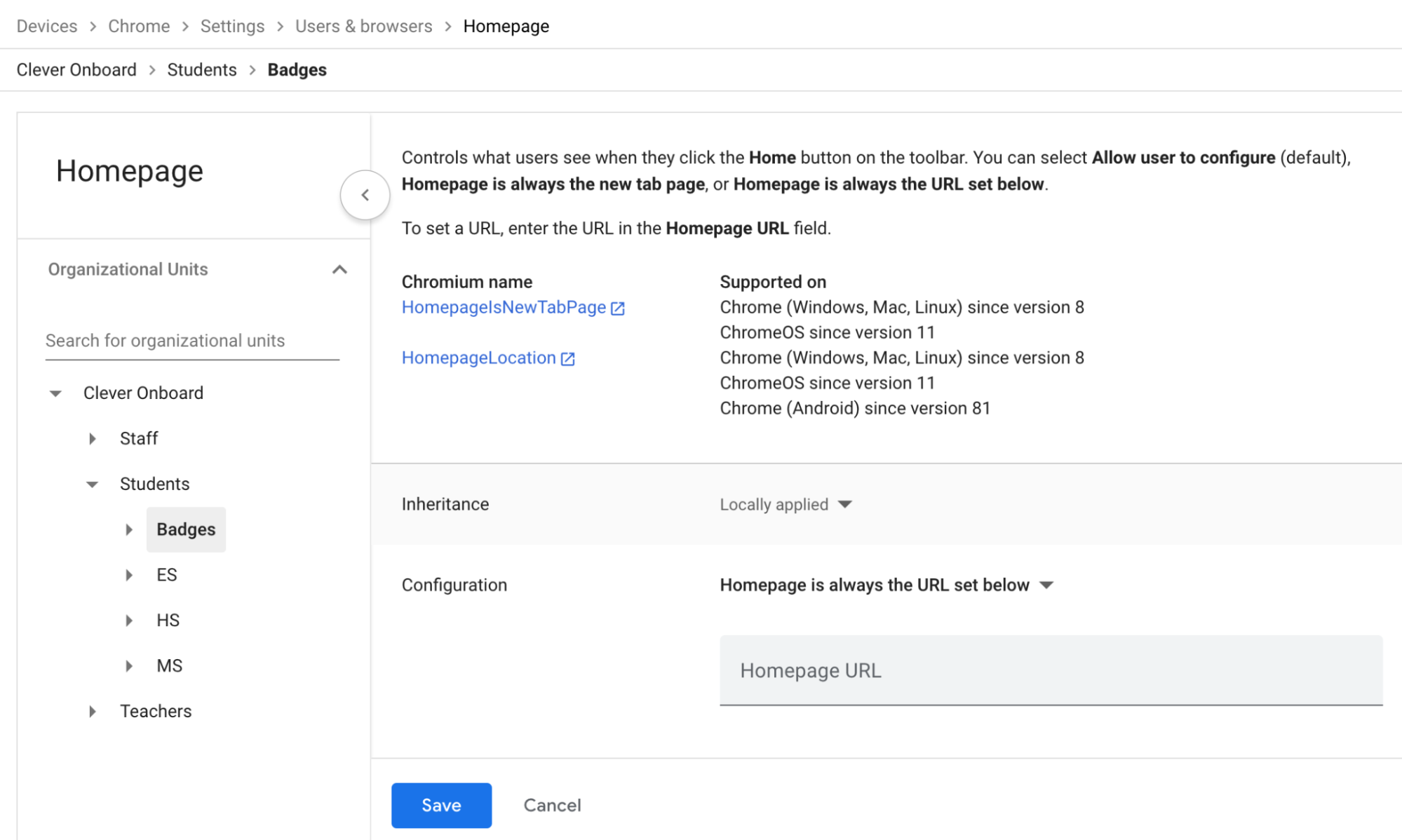Expand the Staff organizational unit
Image resolution: width=1402 pixels, height=840 pixels.
pos(93,438)
